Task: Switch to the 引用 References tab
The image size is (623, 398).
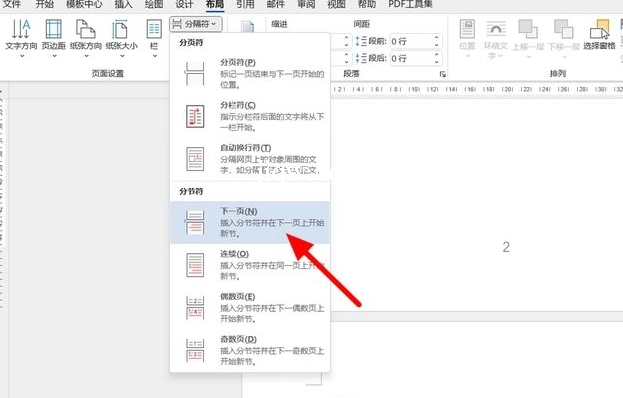Action: click(x=245, y=4)
